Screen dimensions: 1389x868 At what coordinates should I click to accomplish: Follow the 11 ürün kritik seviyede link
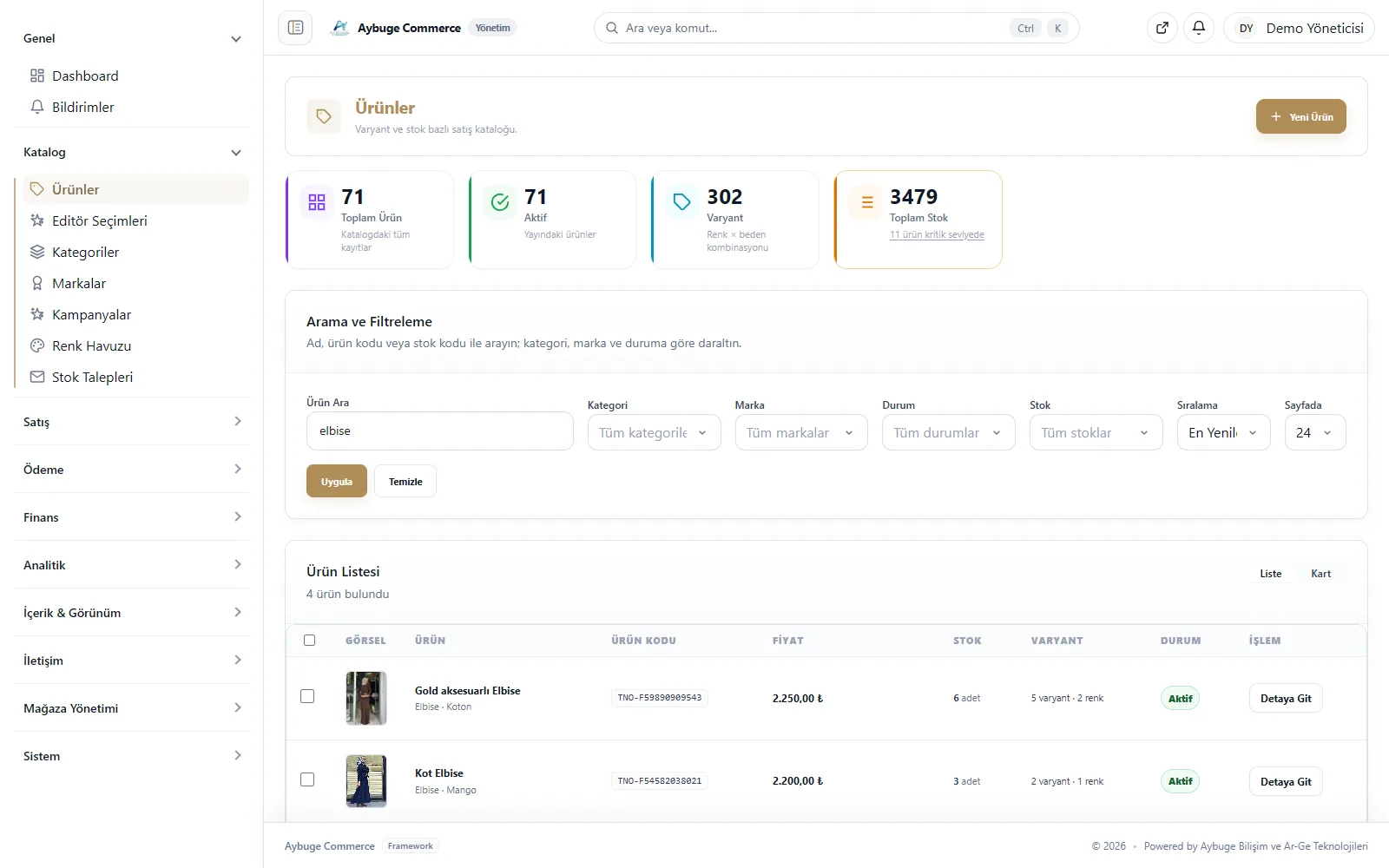[x=937, y=234]
